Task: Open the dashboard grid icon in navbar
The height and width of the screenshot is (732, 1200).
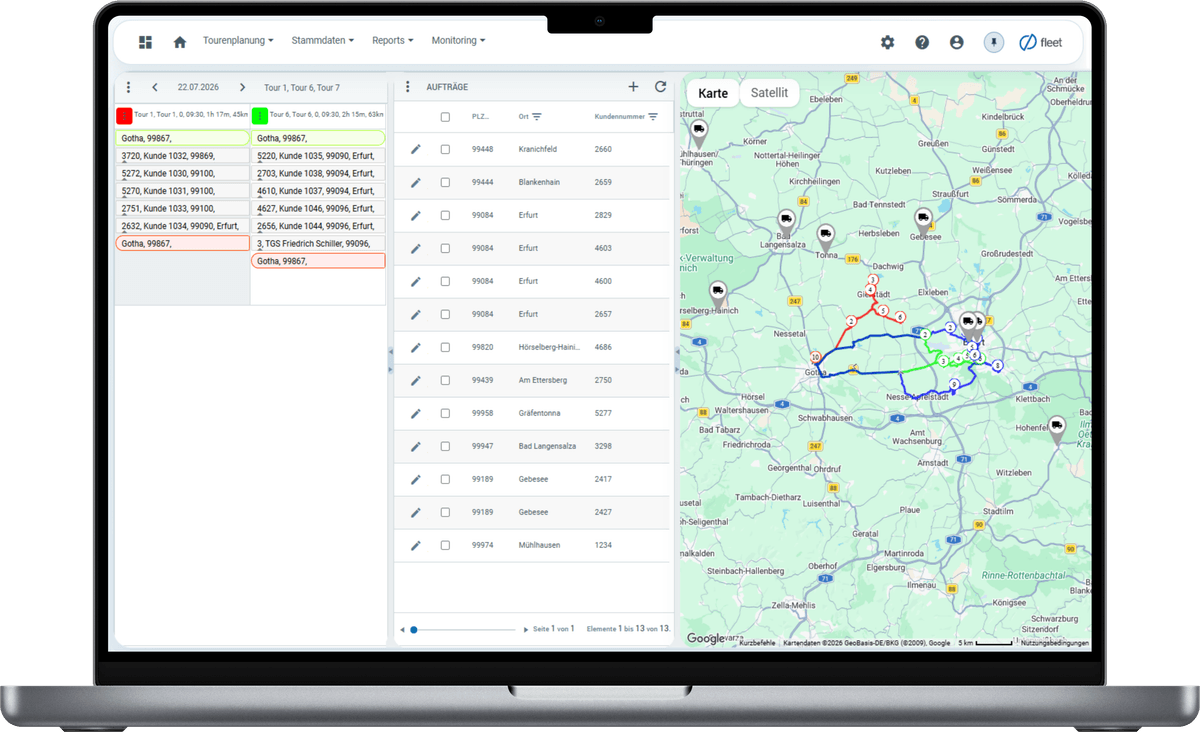Action: 145,42
